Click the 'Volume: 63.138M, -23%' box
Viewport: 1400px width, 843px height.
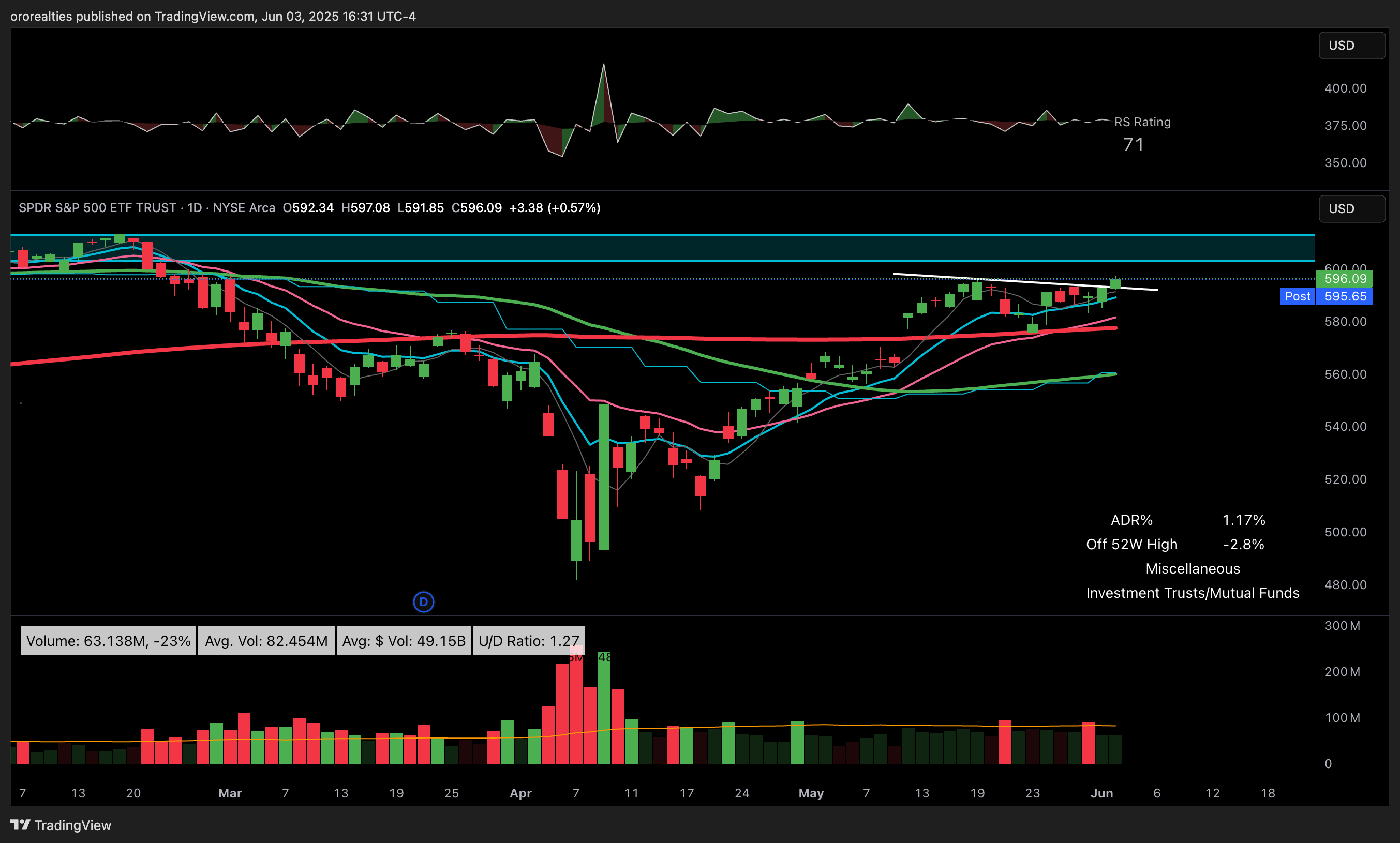tap(109, 641)
